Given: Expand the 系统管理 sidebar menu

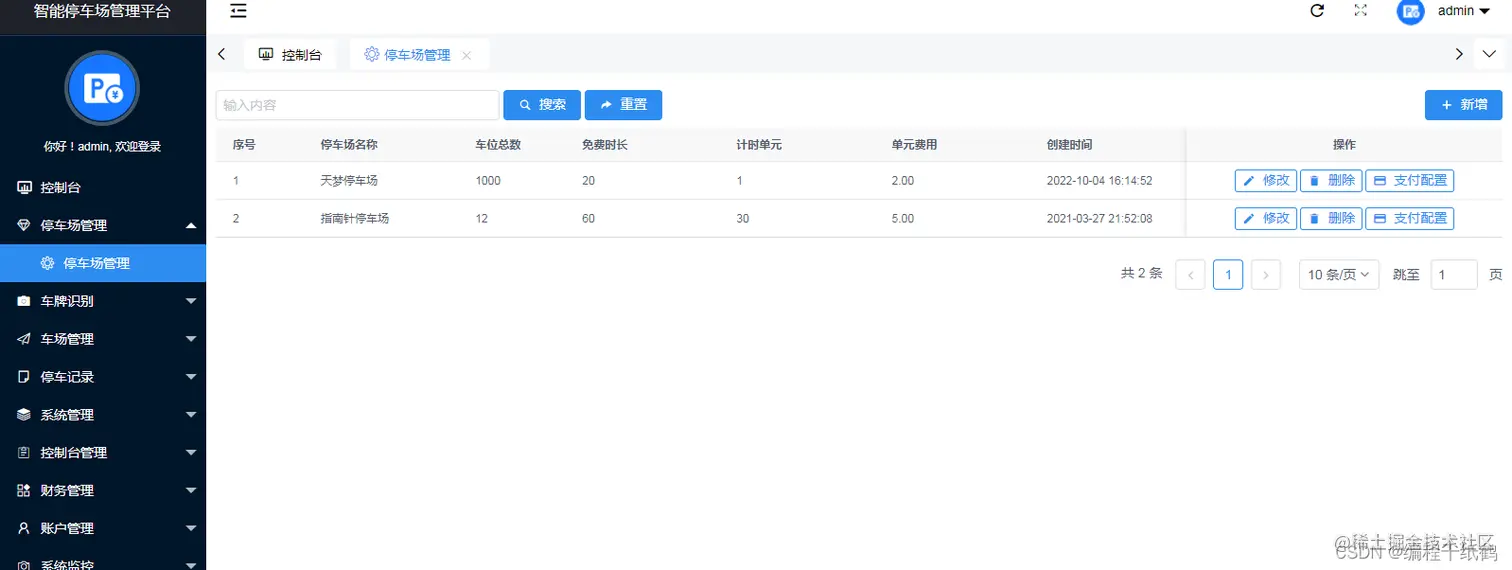Looking at the screenshot, I should (x=103, y=415).
